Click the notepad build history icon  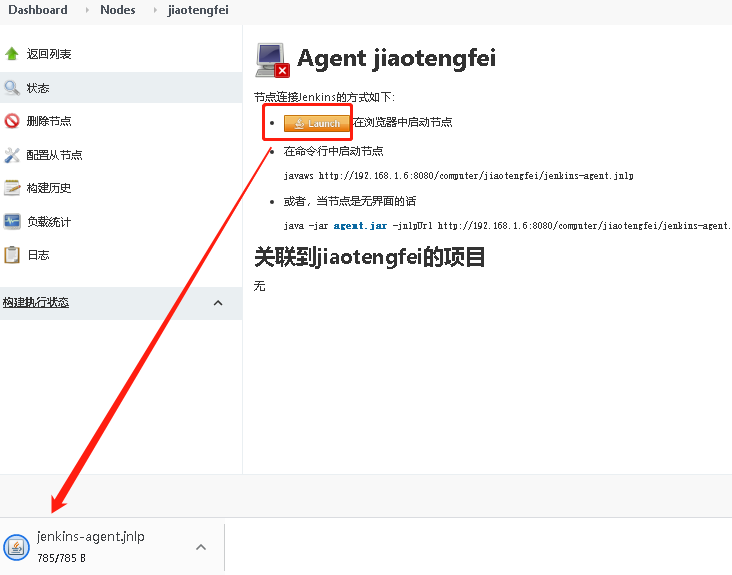[12, 188]
